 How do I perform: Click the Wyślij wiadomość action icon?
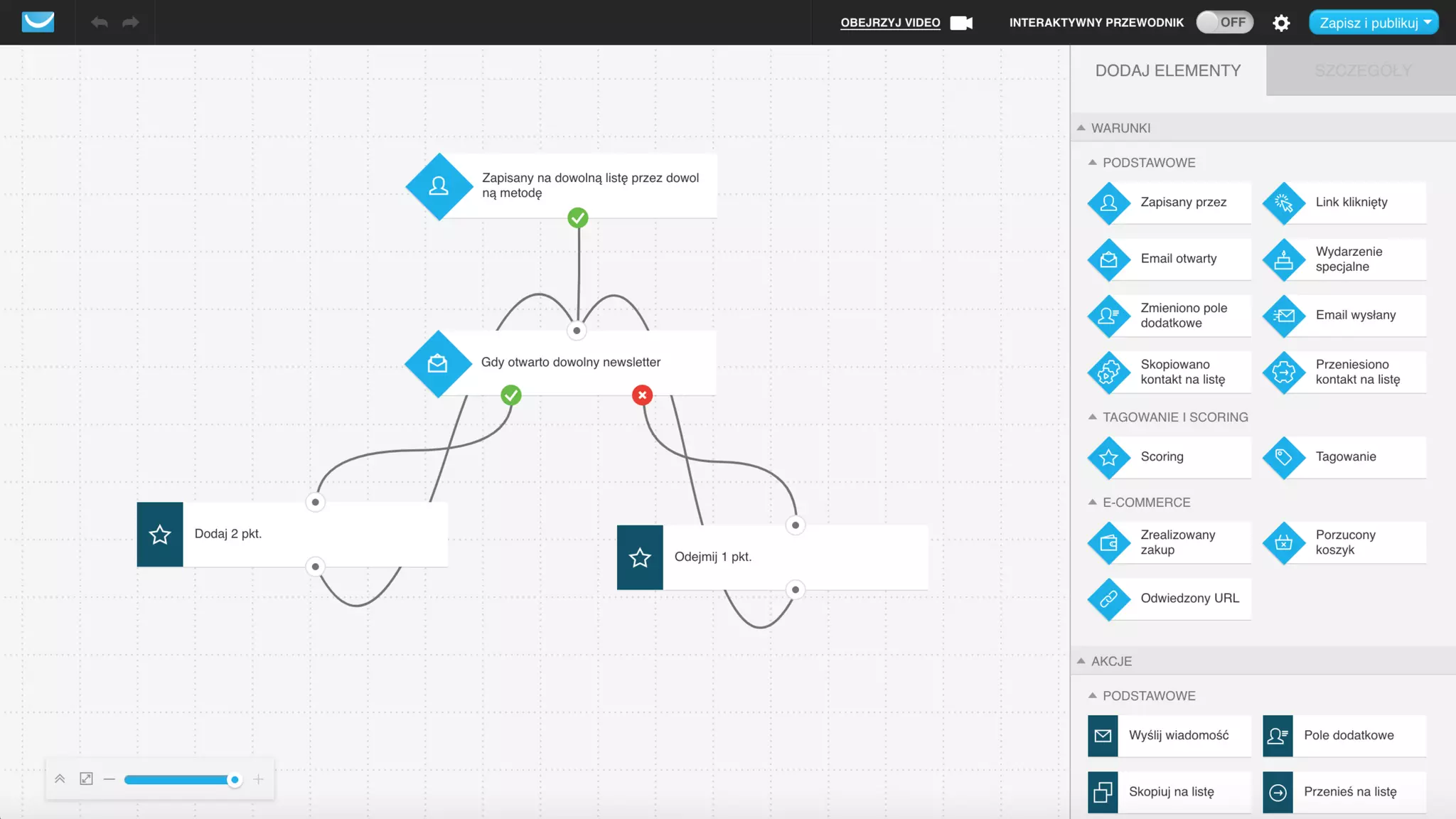[1103, 736]
